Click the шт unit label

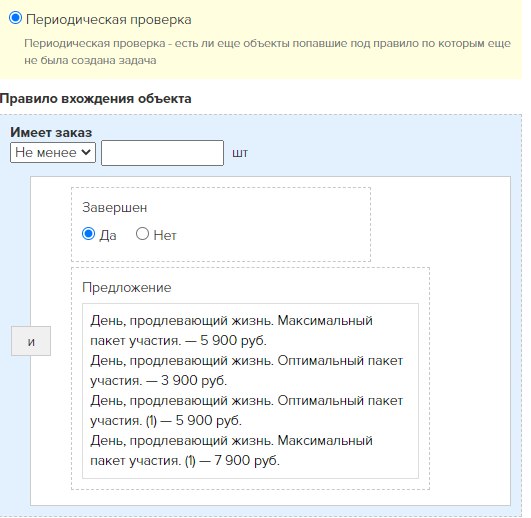pyautogui.click(x=240, y=153)
